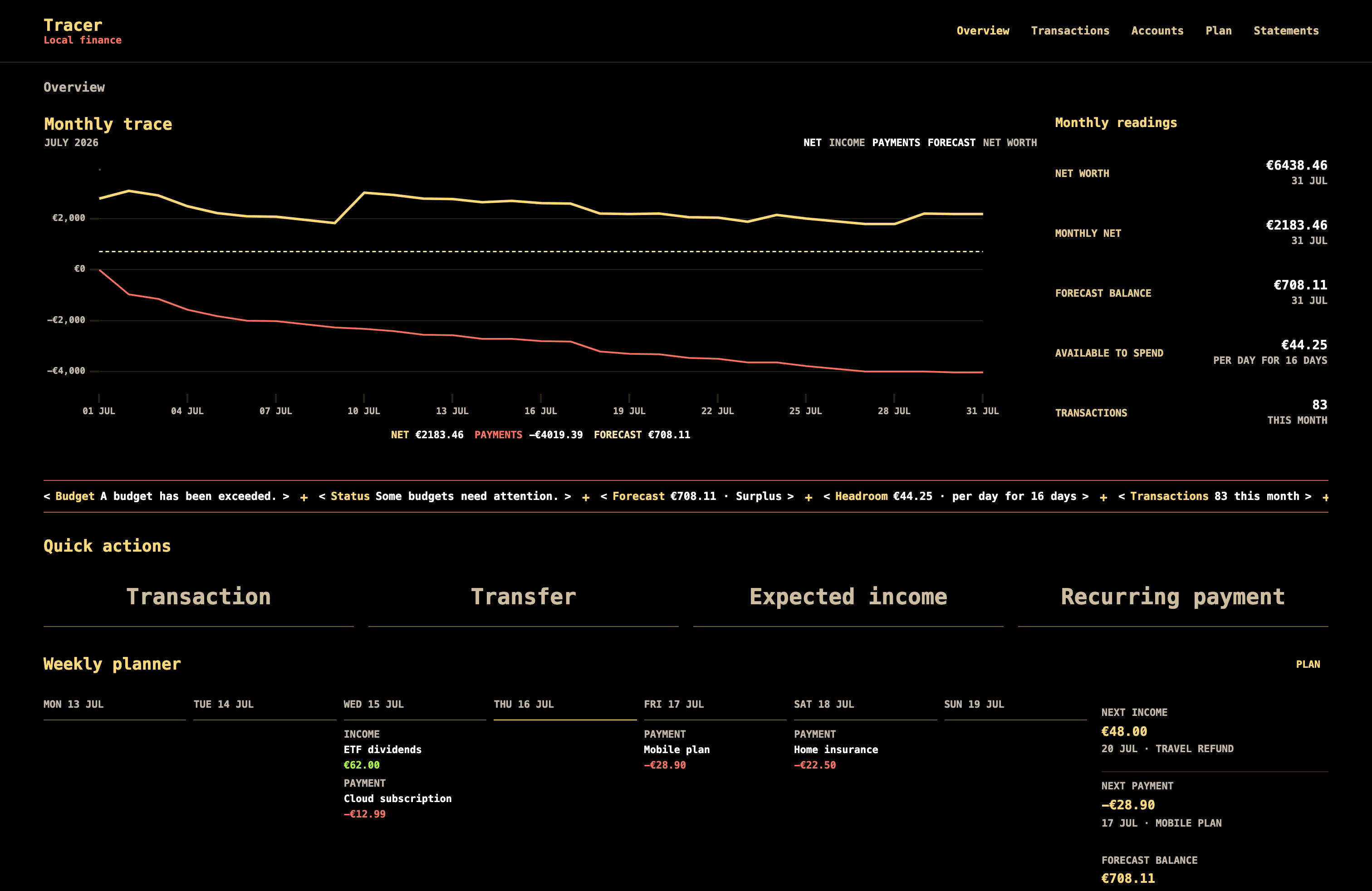This screenshot has height=891, width=1372.
Task: Start a new Transaction quick action
Action: pyautogui.click(x=198, y=597)
